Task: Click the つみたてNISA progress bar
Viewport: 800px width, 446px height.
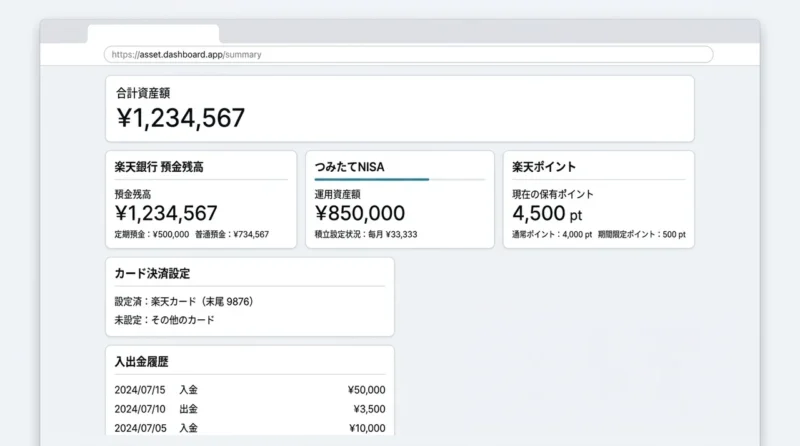Action: pos(399,180)
